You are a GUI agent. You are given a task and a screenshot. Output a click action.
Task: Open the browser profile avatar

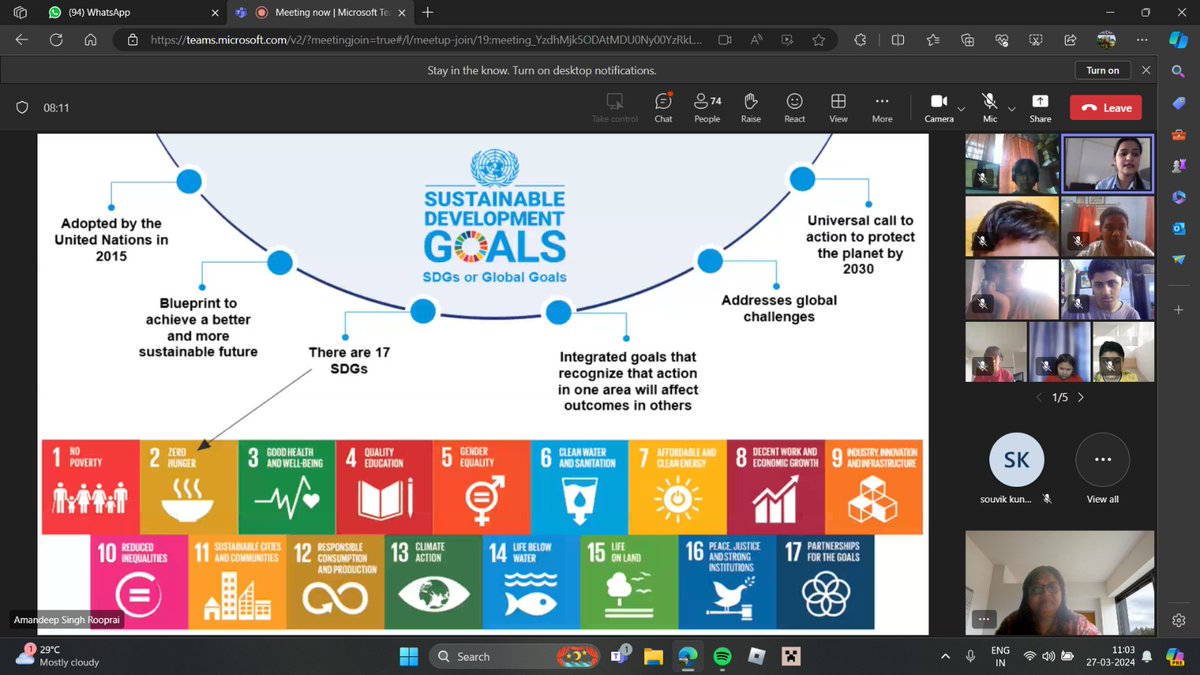point(1106,40)
